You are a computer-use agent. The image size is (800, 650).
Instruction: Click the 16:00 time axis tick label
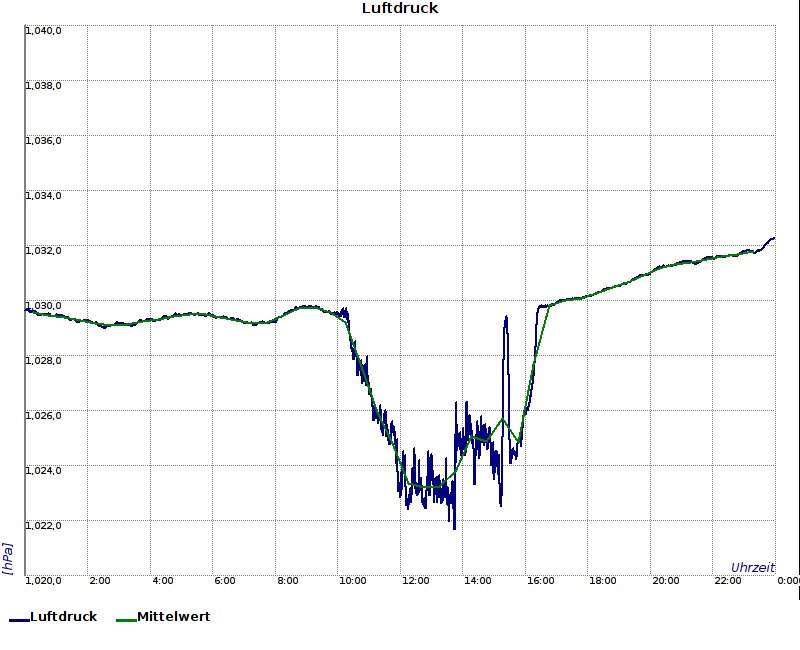pos(541,581)
